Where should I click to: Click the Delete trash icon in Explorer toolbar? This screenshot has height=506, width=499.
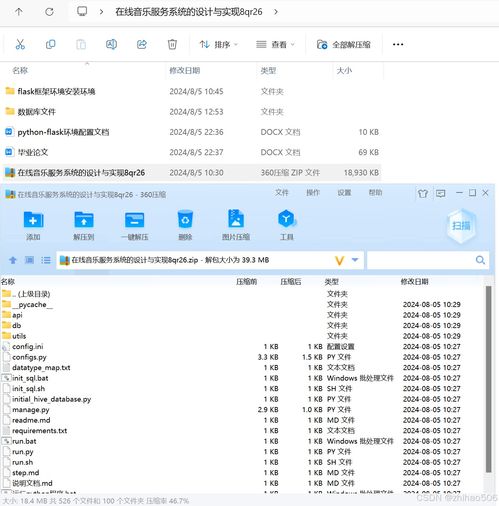(172, 44)
